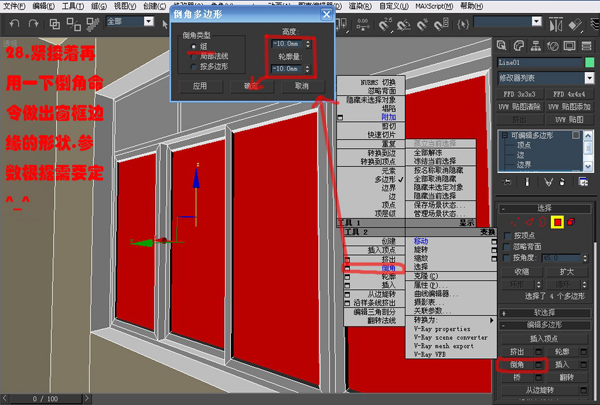Click the 轮廓量 spinner arrows
600x405 pixels.
308,69
